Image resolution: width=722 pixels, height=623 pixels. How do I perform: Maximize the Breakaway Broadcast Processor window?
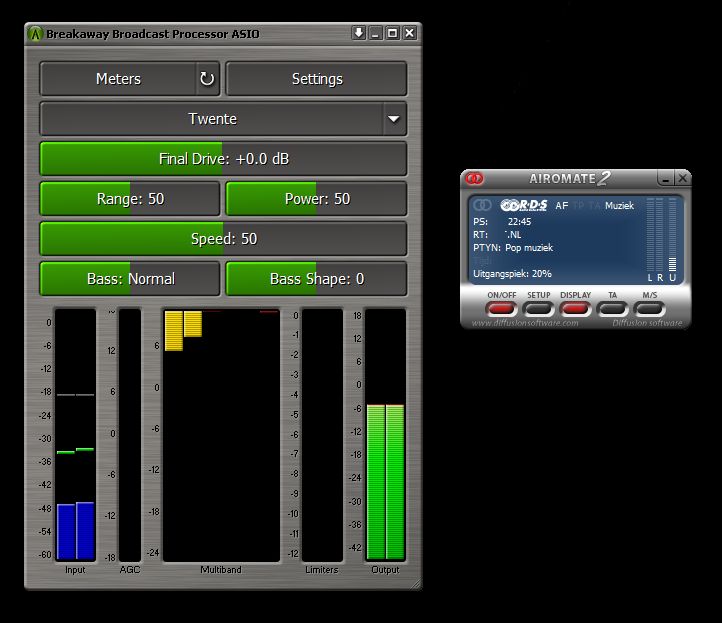pos(392,33)
